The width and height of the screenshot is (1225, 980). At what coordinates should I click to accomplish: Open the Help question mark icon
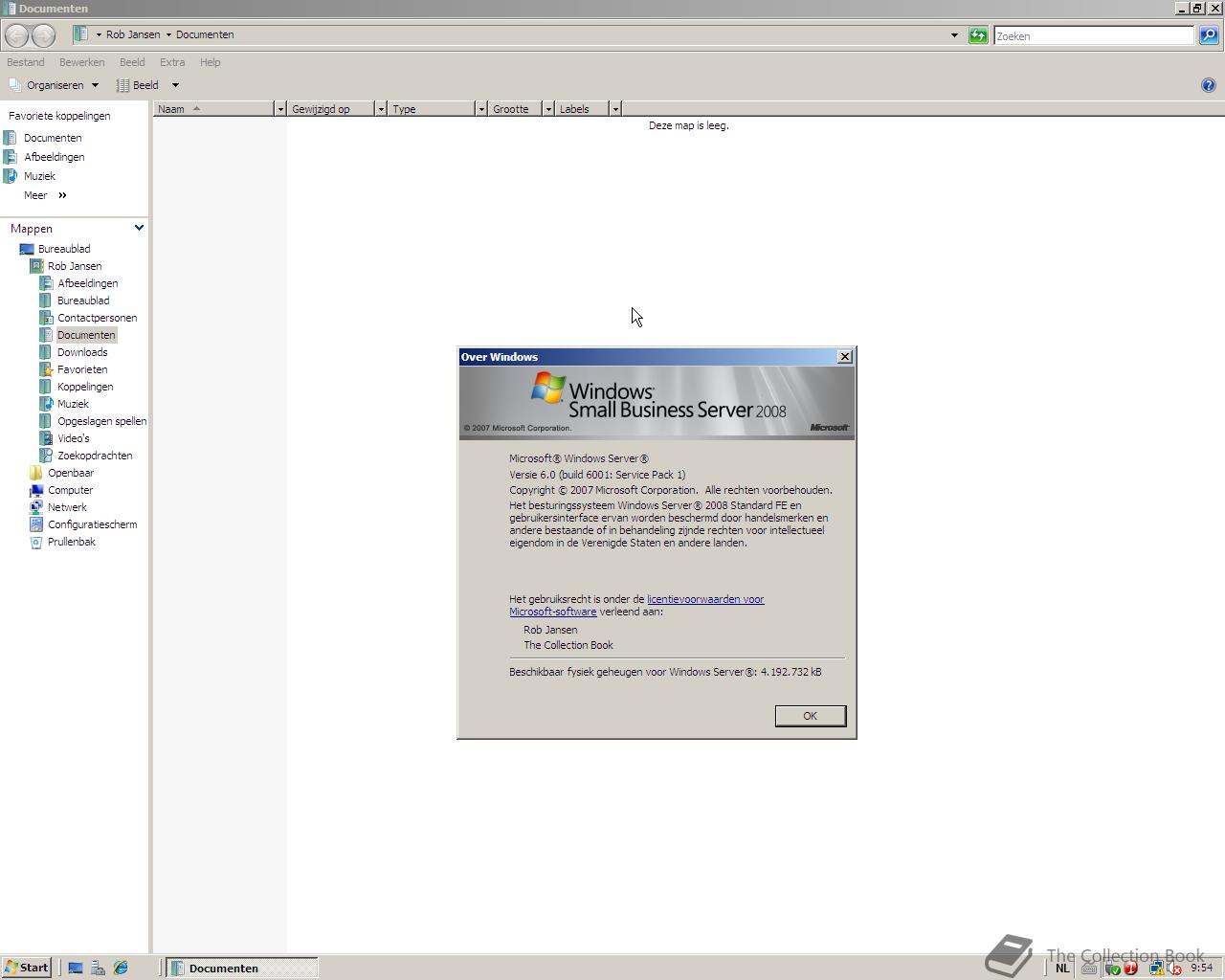pos(1208,85)
